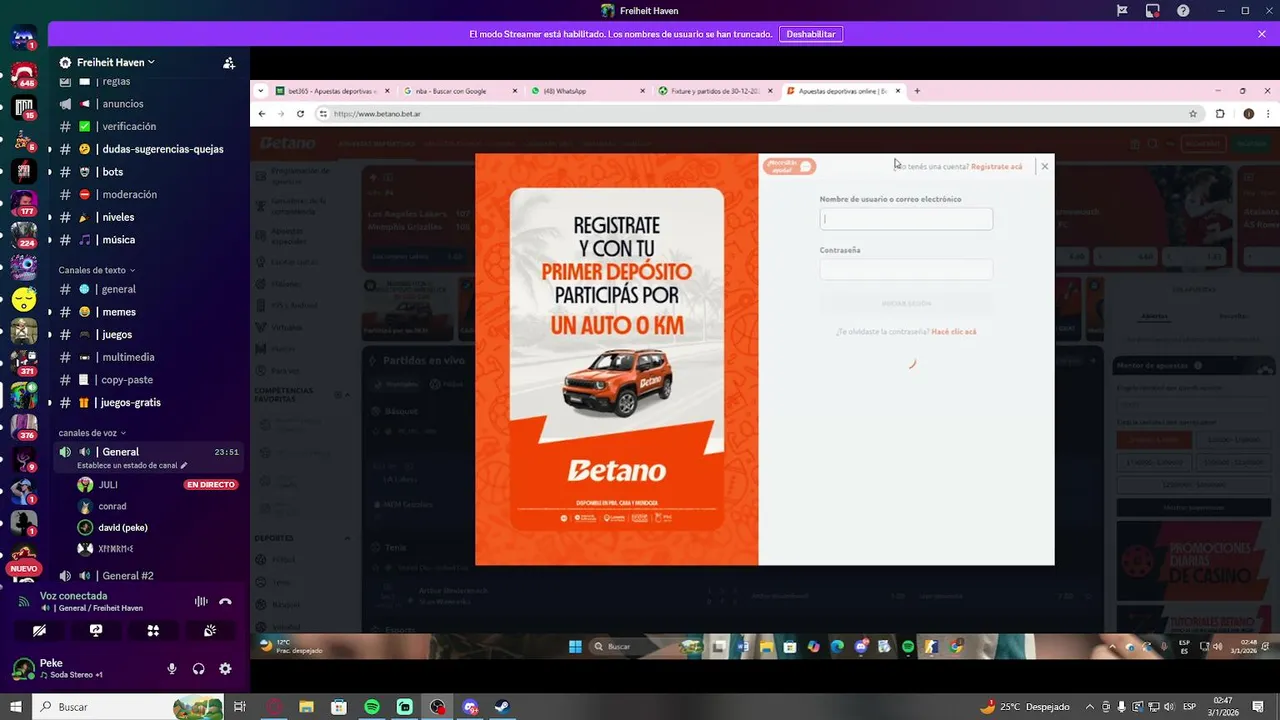The width and height of the screenshot is (1280, 720).
Task: Click the Discord camera toggle button
Action: click(x=39, y=631)
